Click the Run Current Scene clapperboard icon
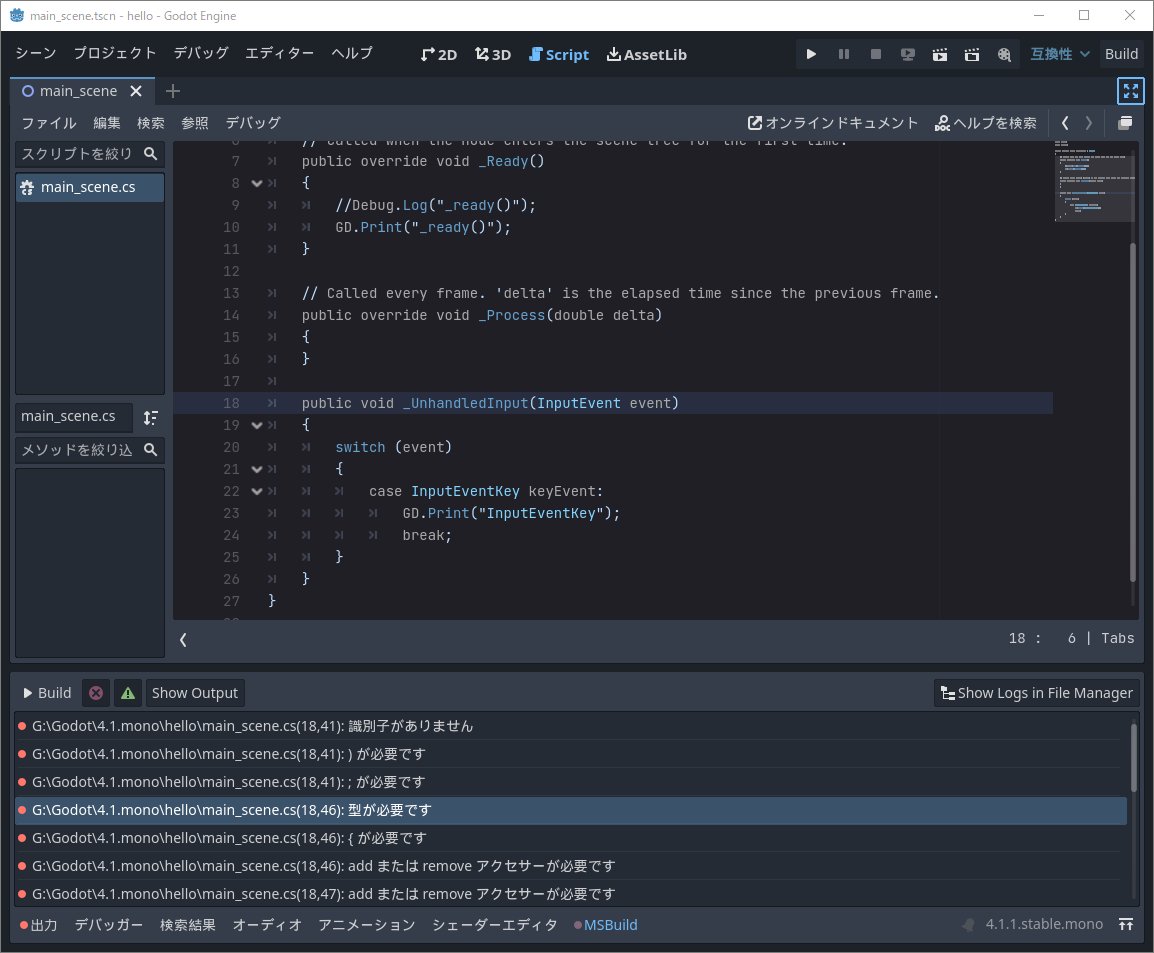 pyautogui.click(x=940, y=54)
